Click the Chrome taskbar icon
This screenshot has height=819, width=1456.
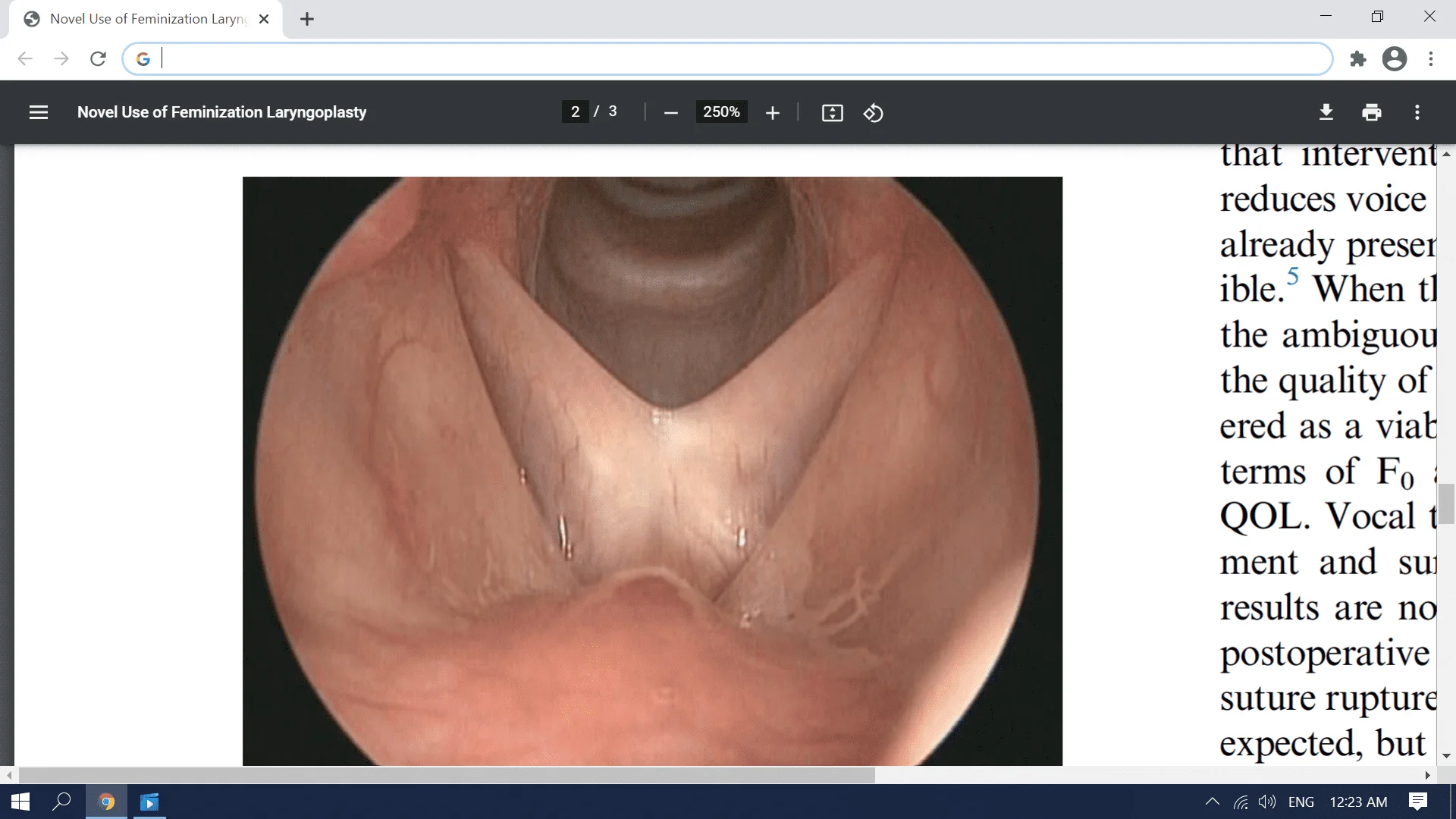(107, 802)
